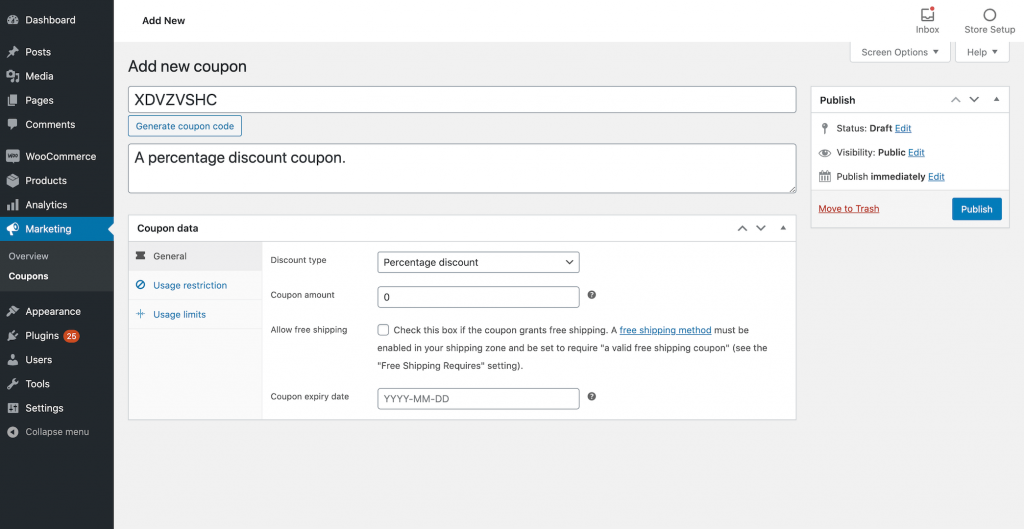The width and height of the screenshot is (1024, 529).
Task: Click the help icon beside Coupon amount
Action: [592, 295]
